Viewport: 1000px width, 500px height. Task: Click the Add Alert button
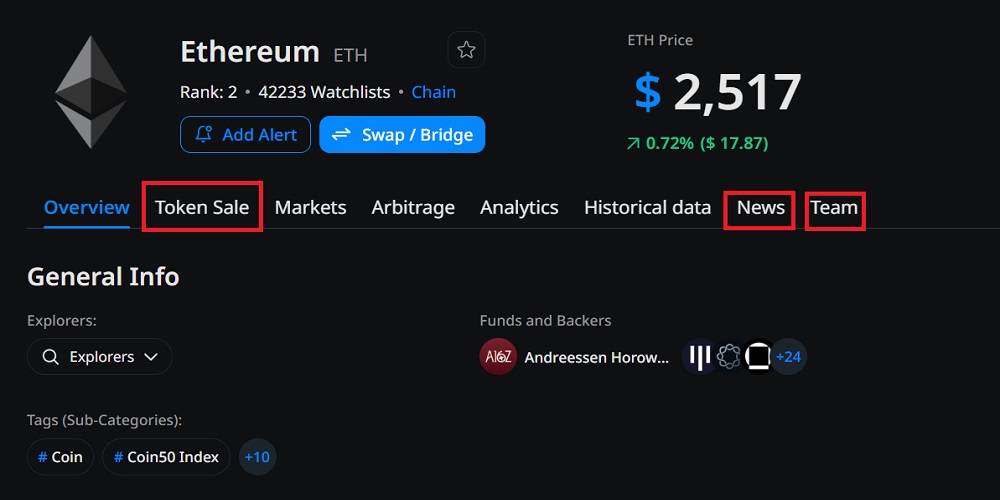245,135
